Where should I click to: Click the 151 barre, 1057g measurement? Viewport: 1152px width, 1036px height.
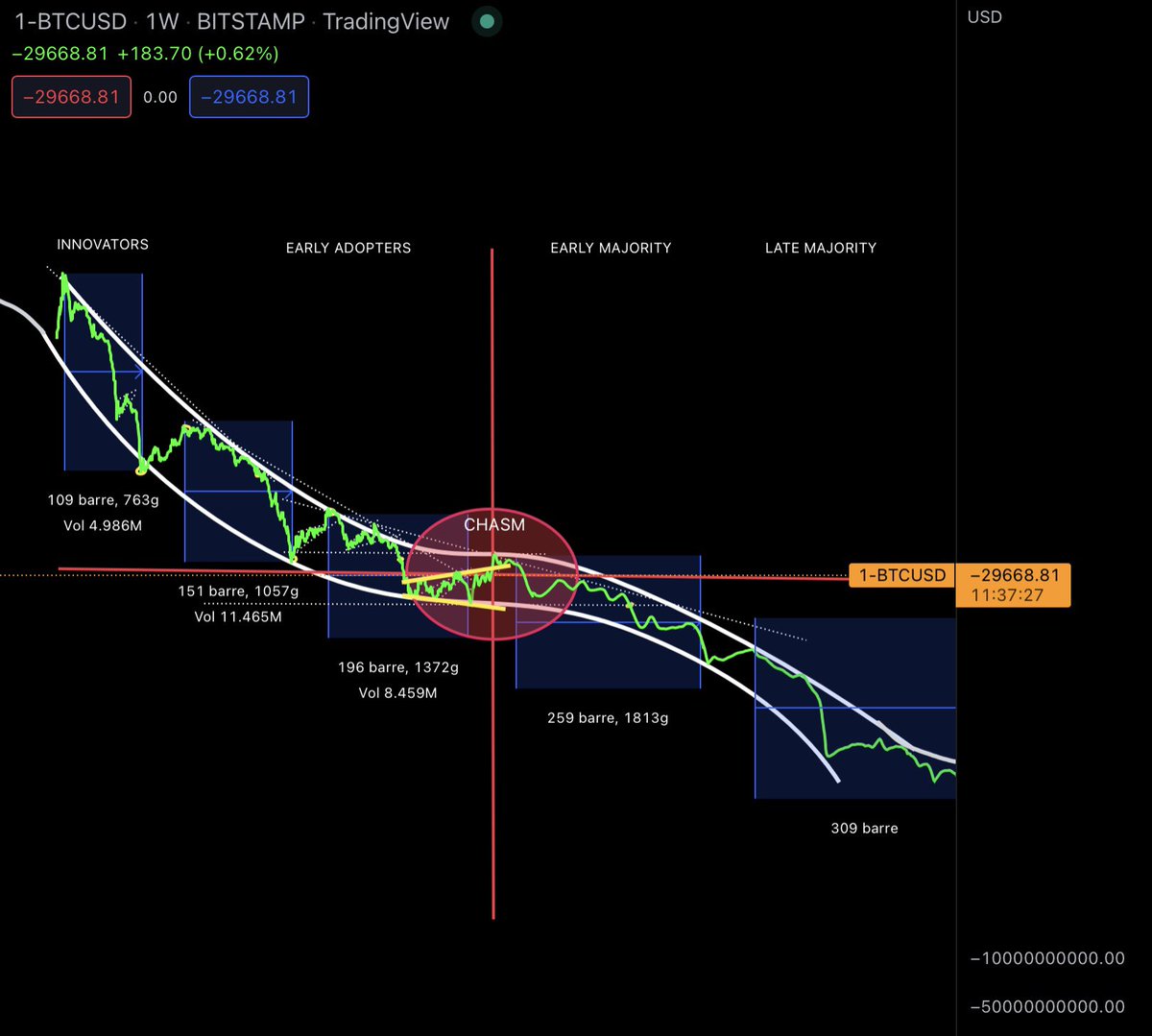238,591
